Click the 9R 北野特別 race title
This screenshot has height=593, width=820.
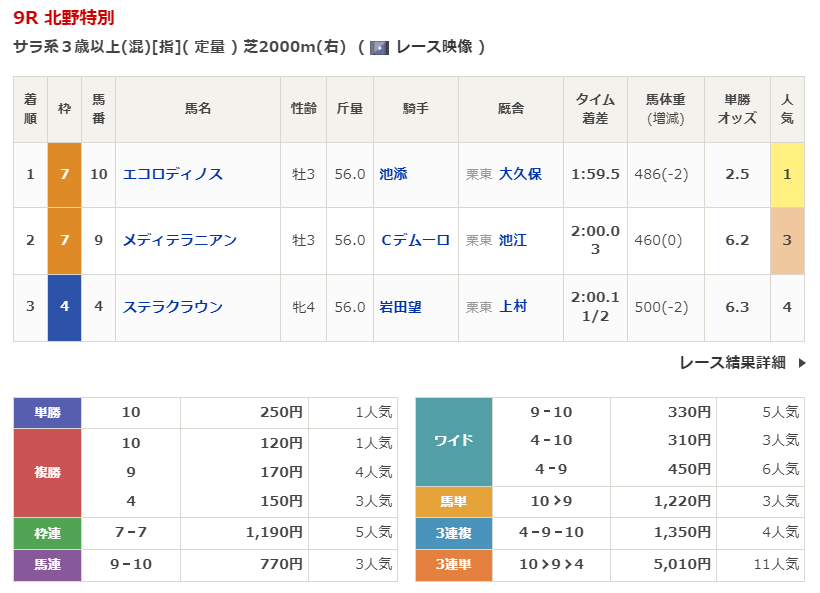[x=64, y=18]
